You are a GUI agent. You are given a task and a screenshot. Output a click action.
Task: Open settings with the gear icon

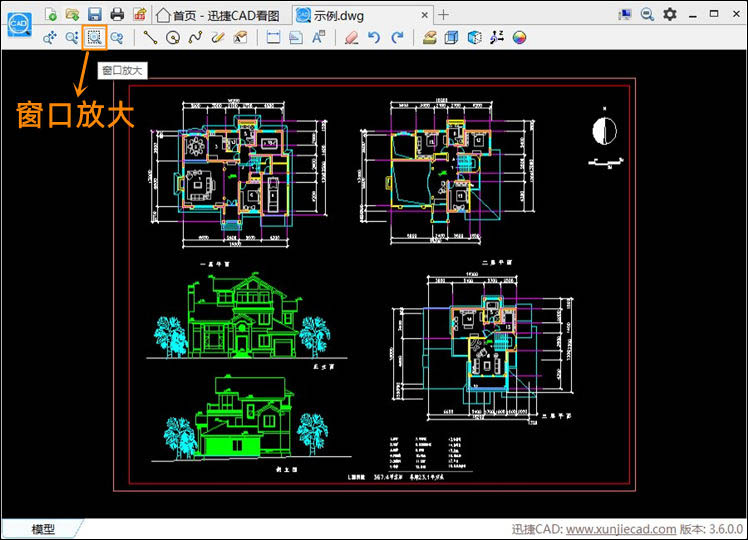670,14
